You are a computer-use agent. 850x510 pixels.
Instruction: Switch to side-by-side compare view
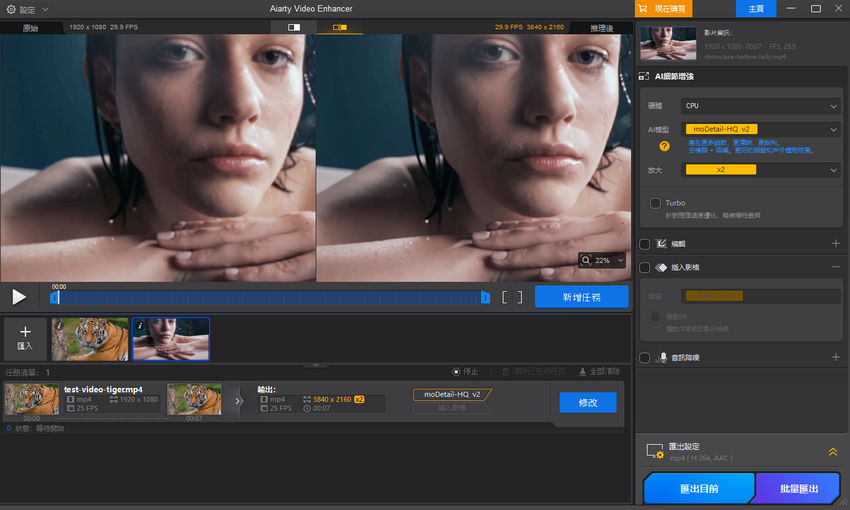pos(339,27)
